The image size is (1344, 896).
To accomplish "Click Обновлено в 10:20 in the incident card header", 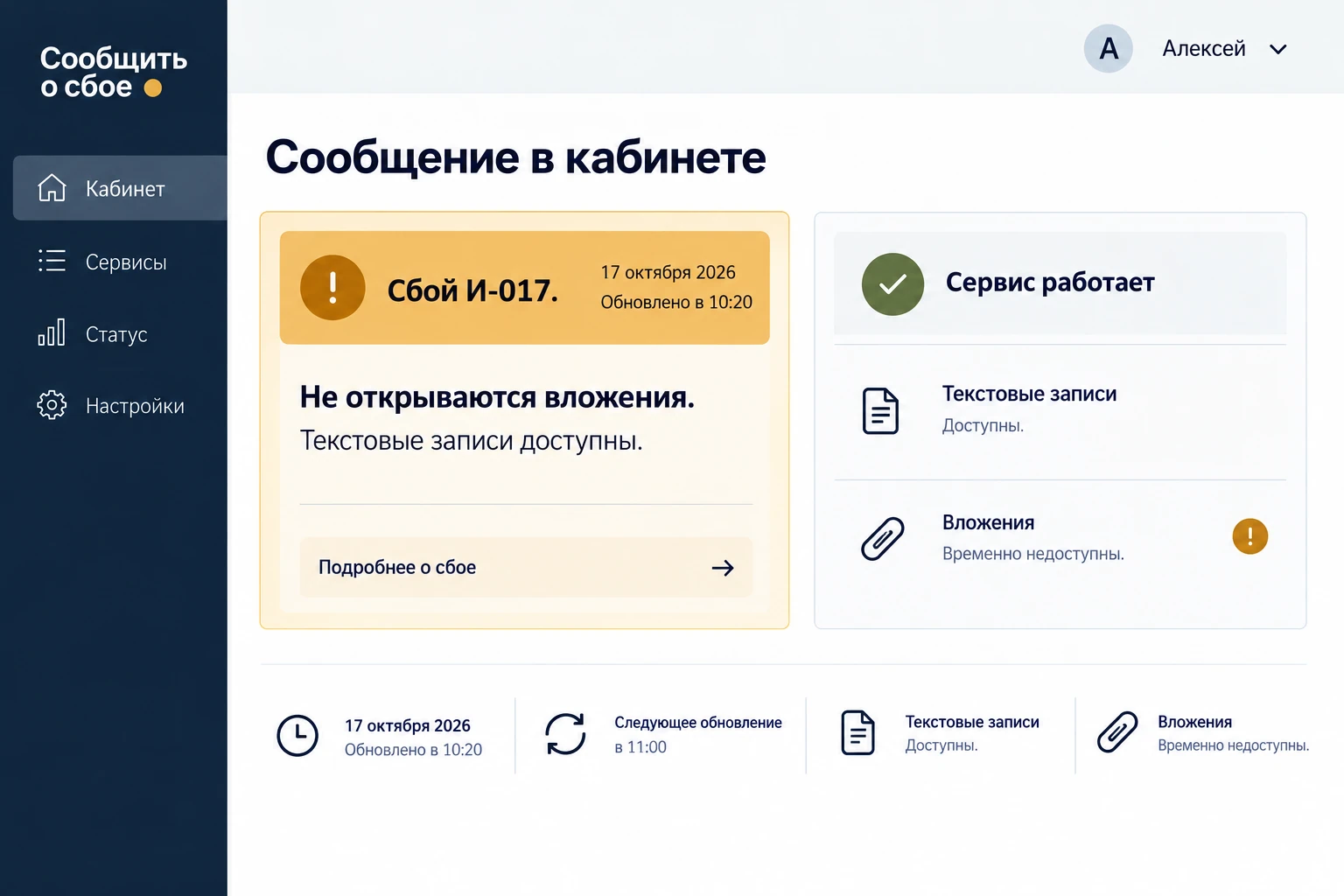I will 676,302.
